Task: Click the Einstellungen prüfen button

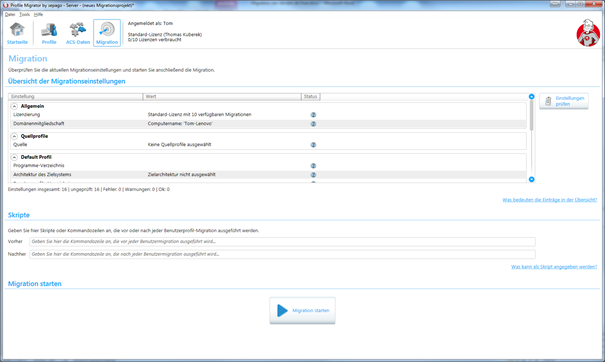Action: [x=564, y=101]
